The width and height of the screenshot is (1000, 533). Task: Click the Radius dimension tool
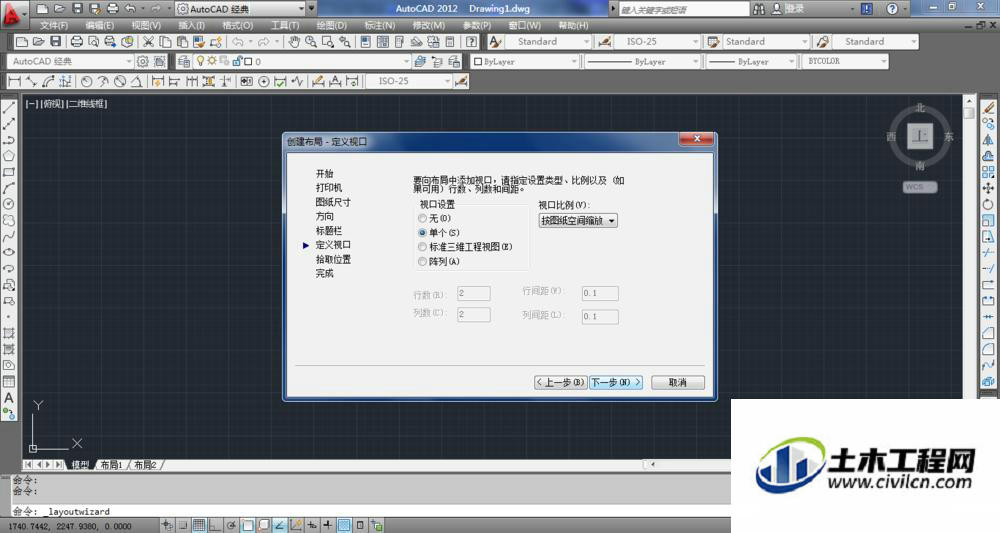coord(87,81)
